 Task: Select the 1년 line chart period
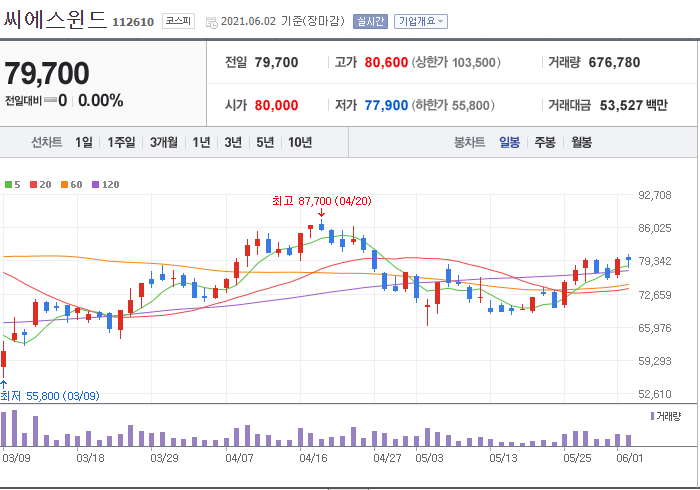(201, 142)
